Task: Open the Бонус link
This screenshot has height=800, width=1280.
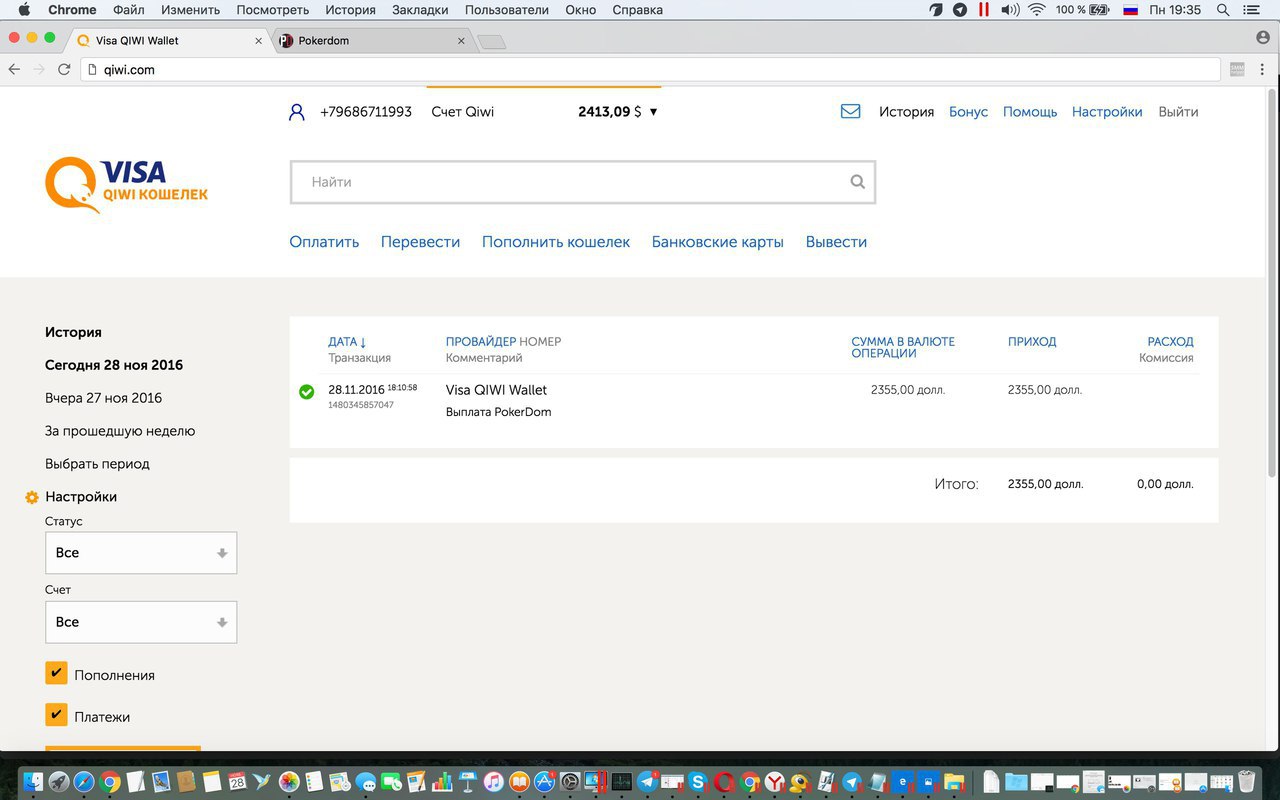Action: pos(968,112)
